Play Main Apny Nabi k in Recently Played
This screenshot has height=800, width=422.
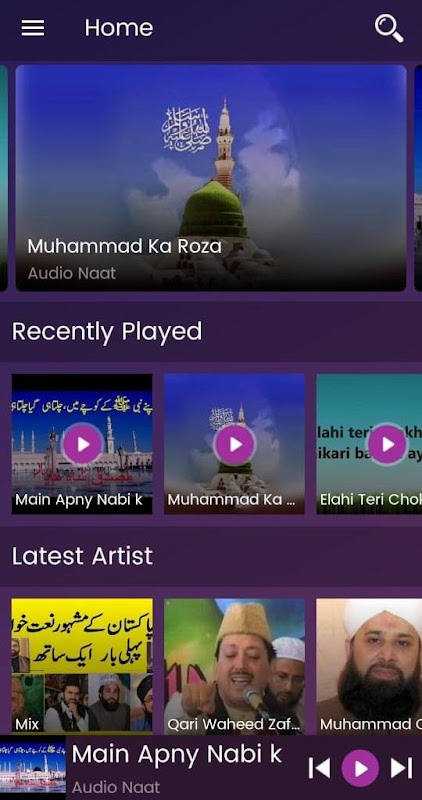pos(82,444)
